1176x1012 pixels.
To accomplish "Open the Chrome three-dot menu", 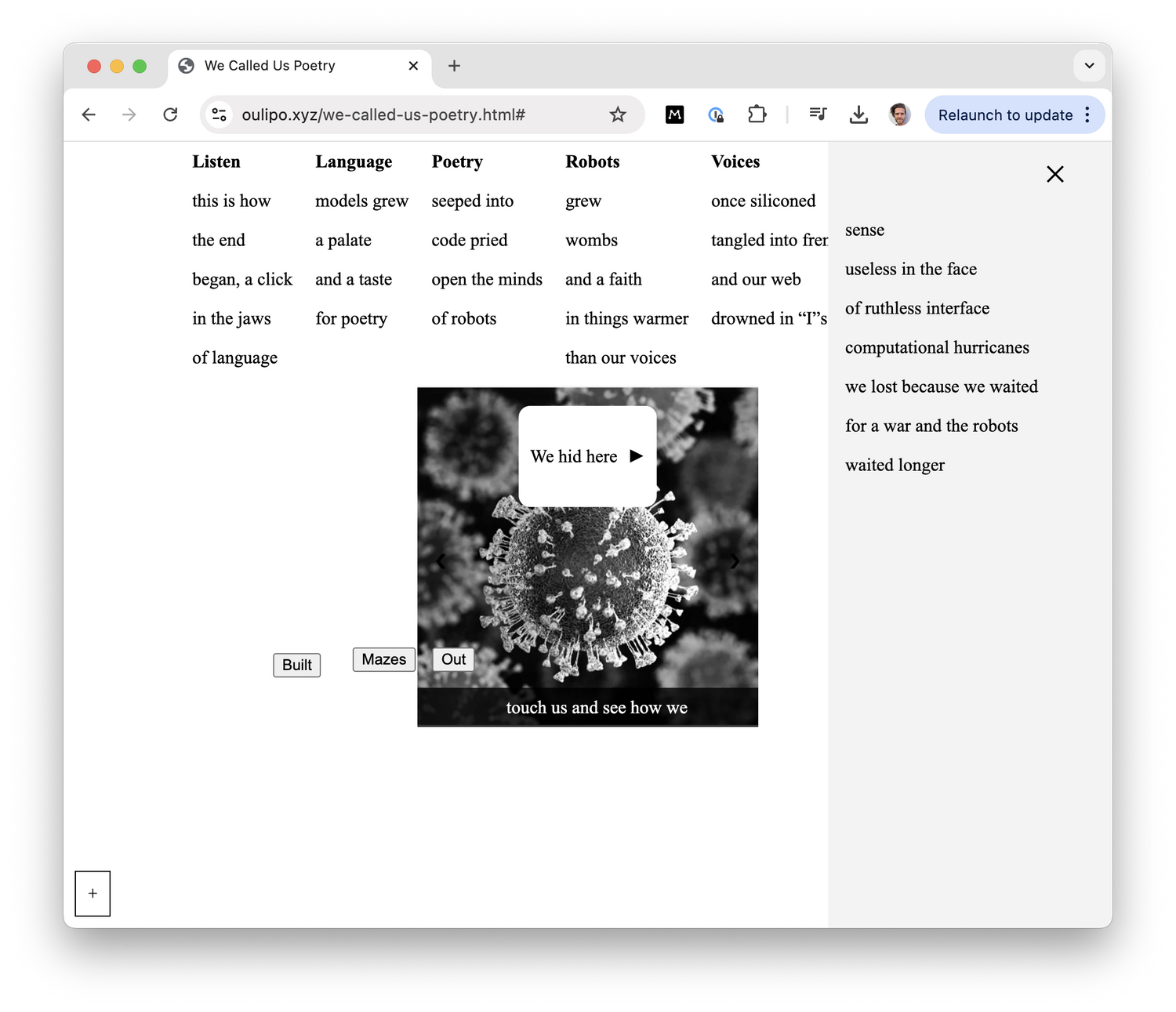I will click(1087, 114).
